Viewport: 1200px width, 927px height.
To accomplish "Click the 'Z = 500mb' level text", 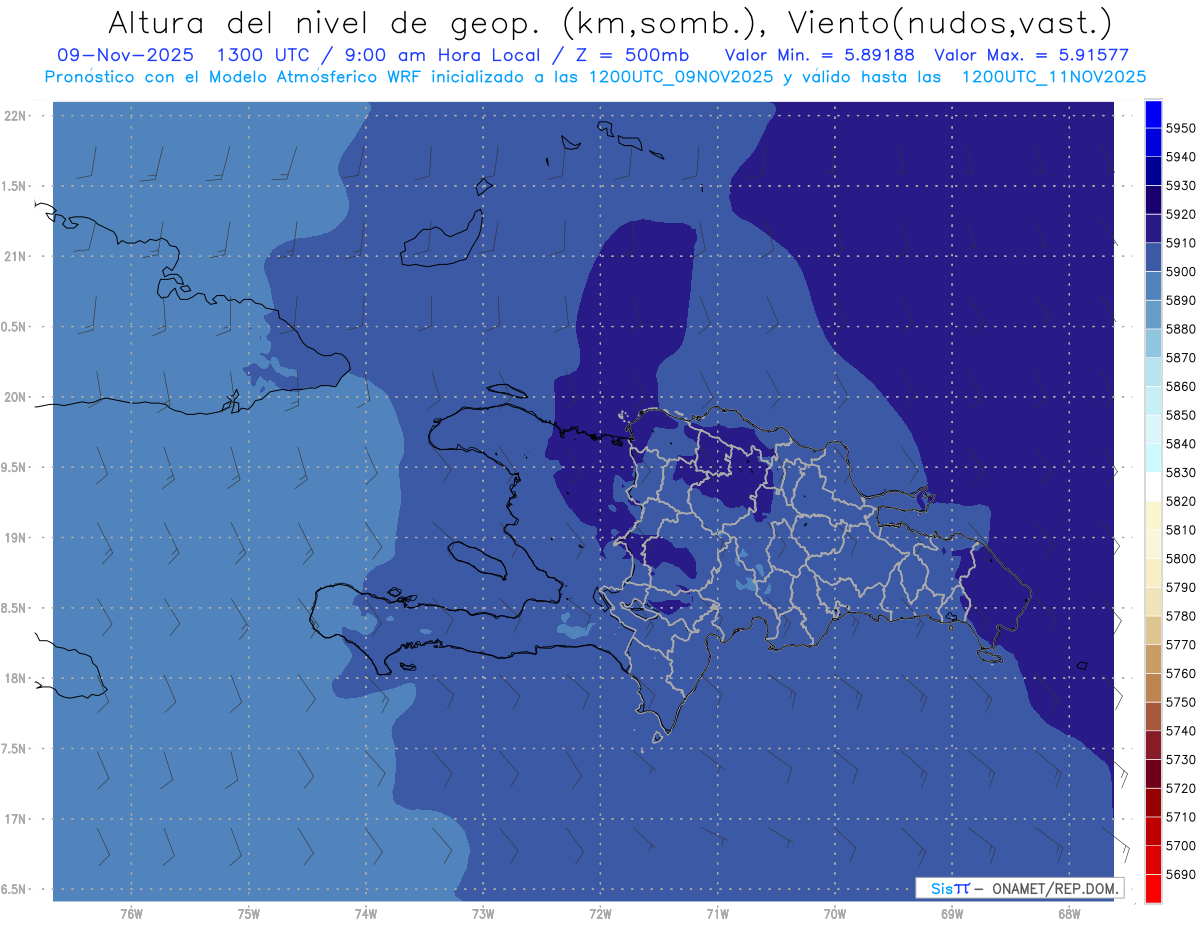I will pyautogui.click(x=632, y=55).
